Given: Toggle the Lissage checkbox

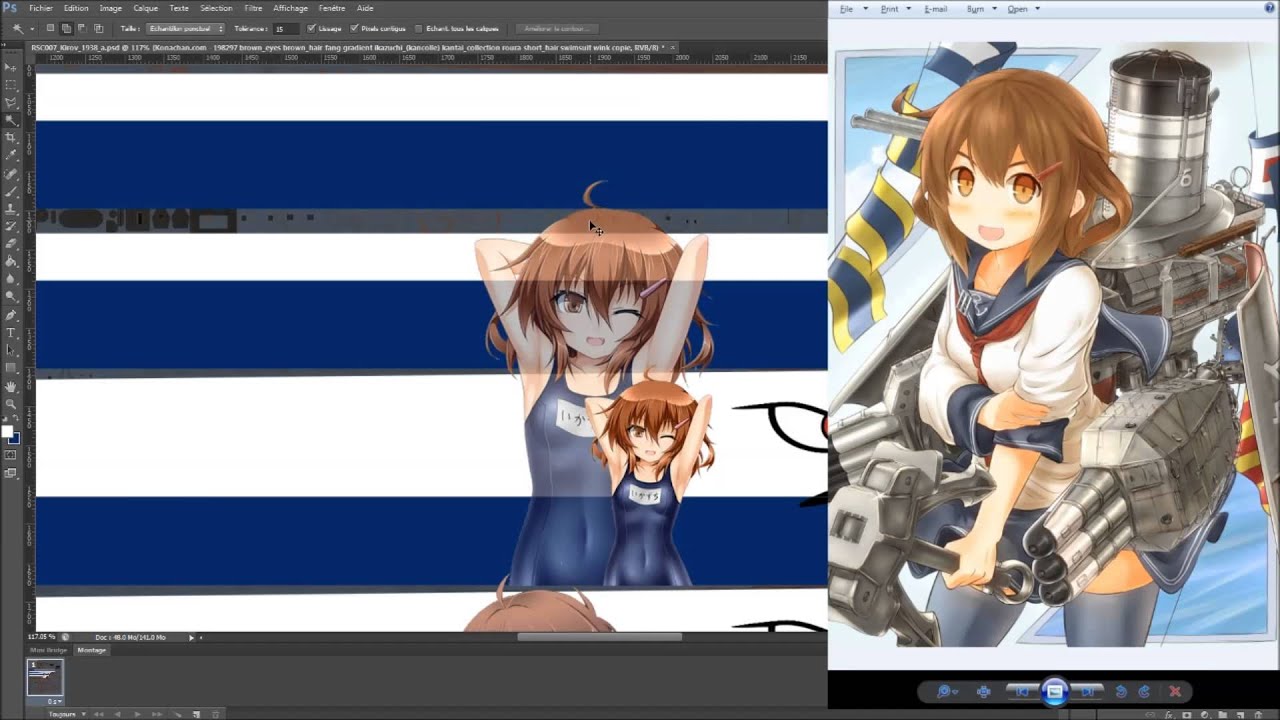Looking at the screenshot, I should click(311, 28).
